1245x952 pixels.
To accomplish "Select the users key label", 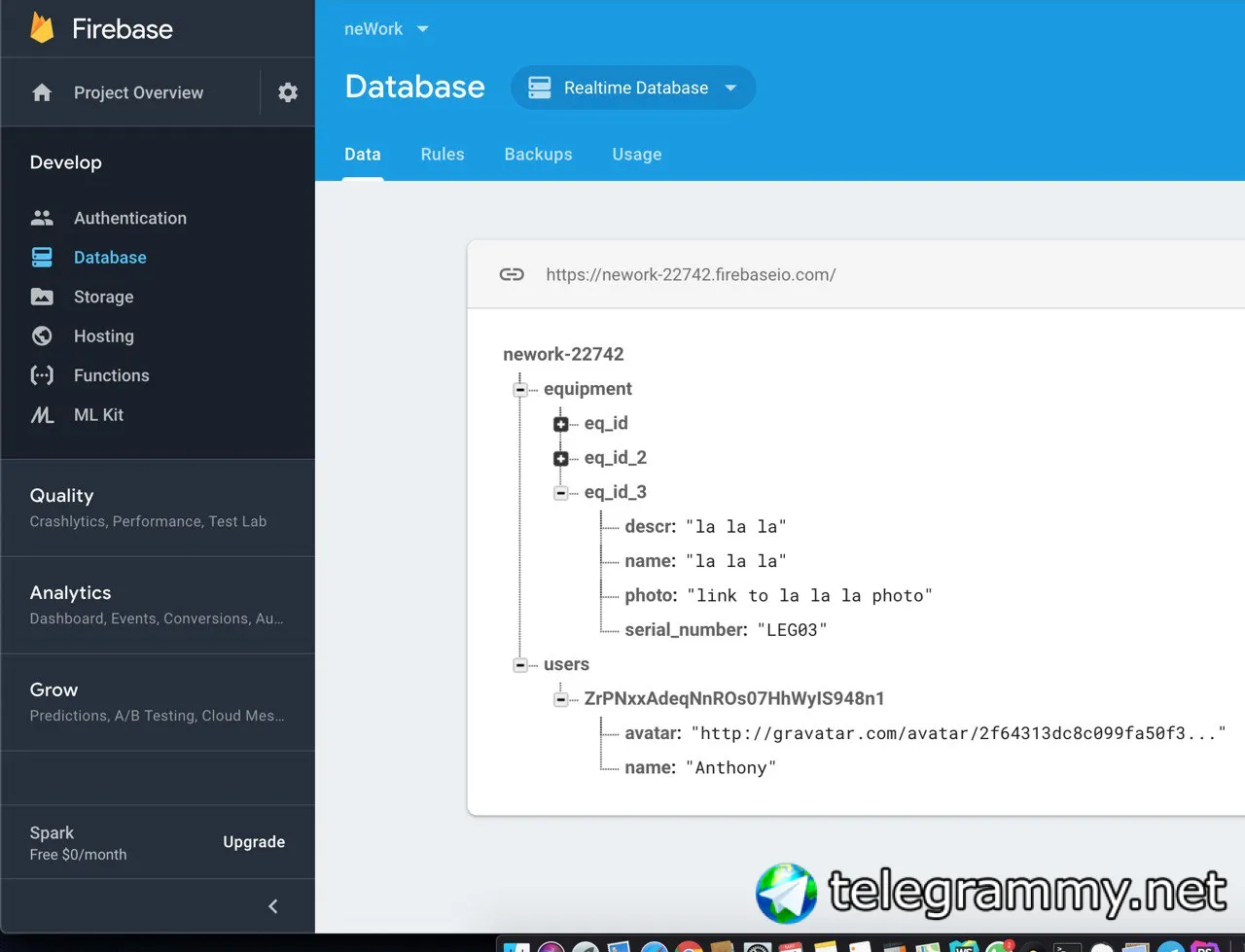I will [566, 664].
